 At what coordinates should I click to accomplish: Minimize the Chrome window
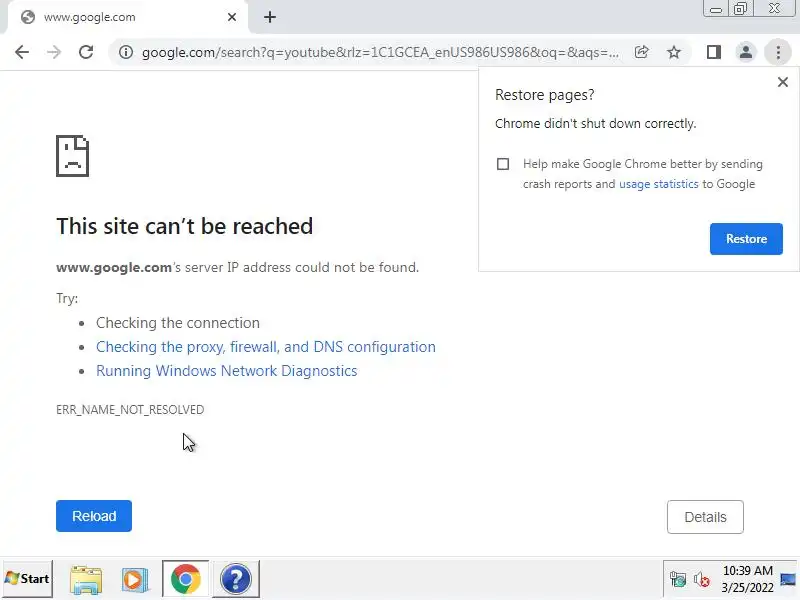(715, 9)
